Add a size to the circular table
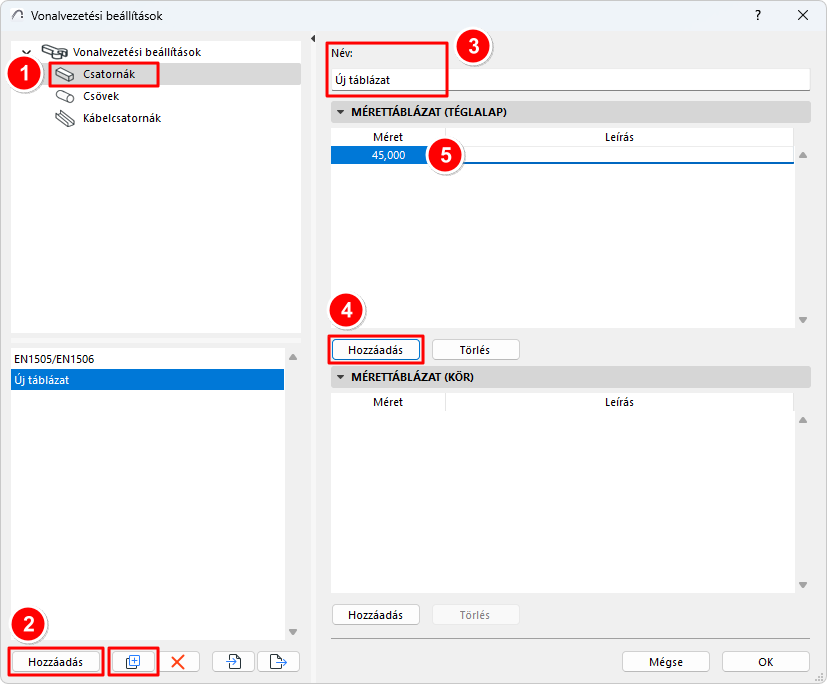 pyautogui.click(x=376, y=615)
